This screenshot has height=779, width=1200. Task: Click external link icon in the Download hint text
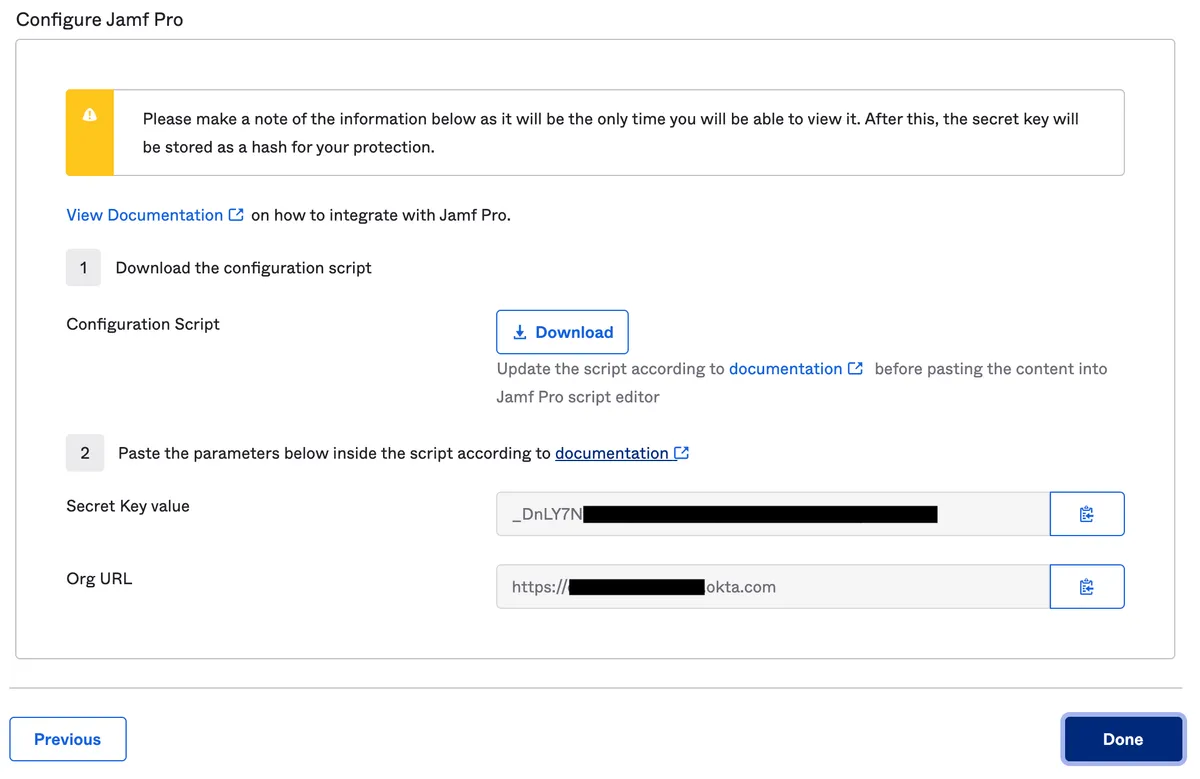click(x=855, y=369)
